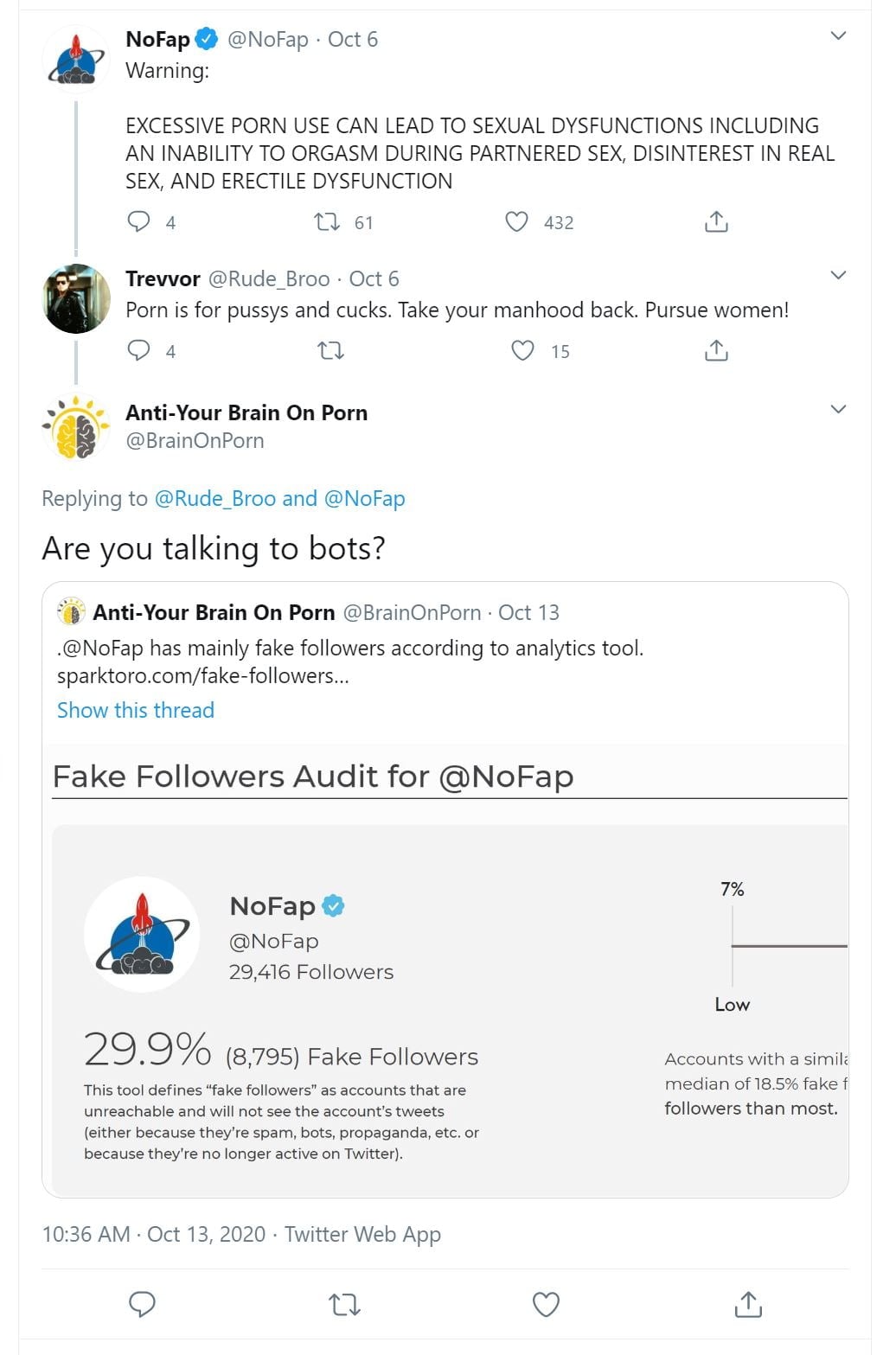896x1355 pixels.
Task: Like the Anti-Your Brain On Porn reply
Action: pyautogui.click(x=546, y=1304)
